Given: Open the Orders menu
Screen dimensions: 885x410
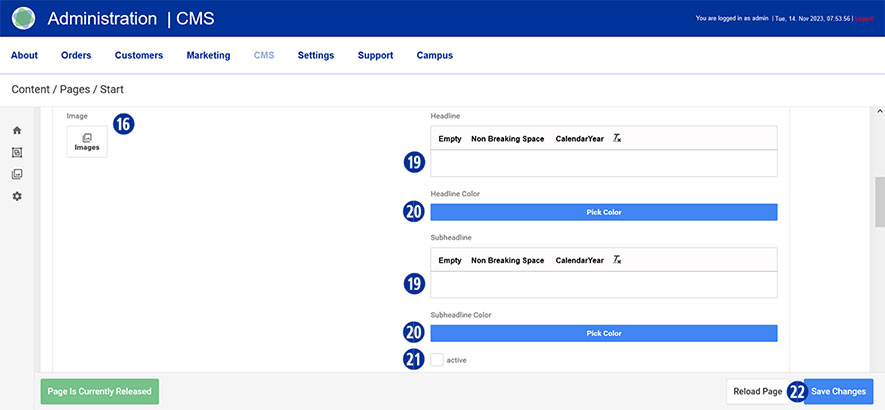Looking at the screenshot, I should pos(76,56).
